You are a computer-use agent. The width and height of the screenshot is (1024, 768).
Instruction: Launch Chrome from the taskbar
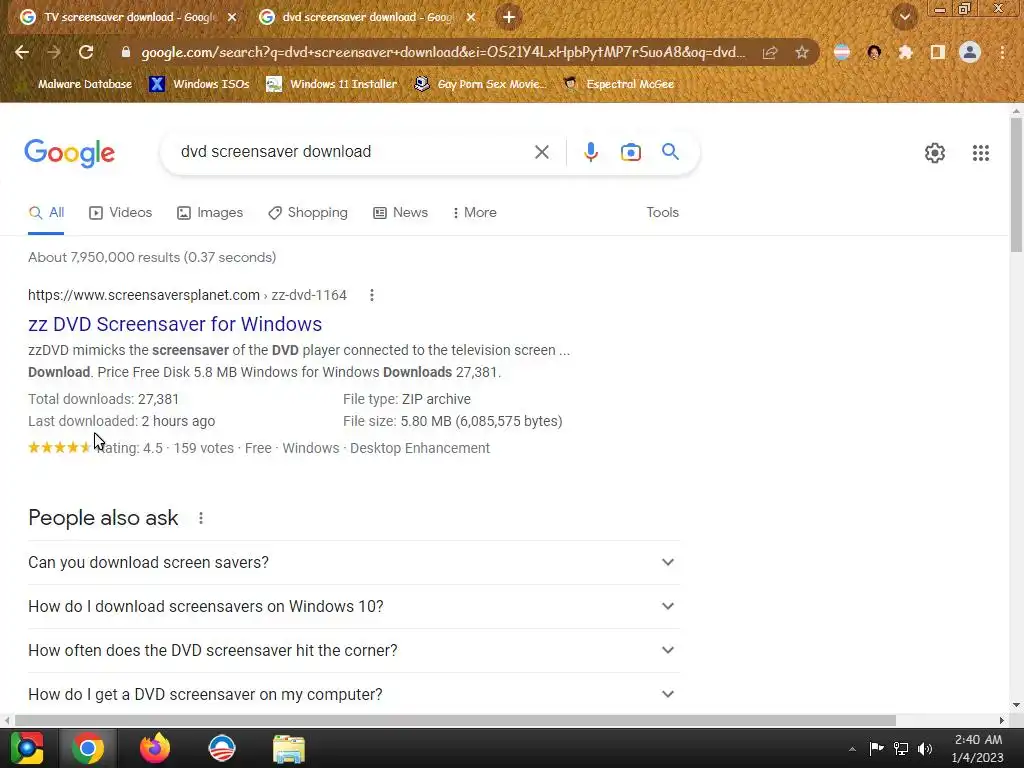coord(88,748)
